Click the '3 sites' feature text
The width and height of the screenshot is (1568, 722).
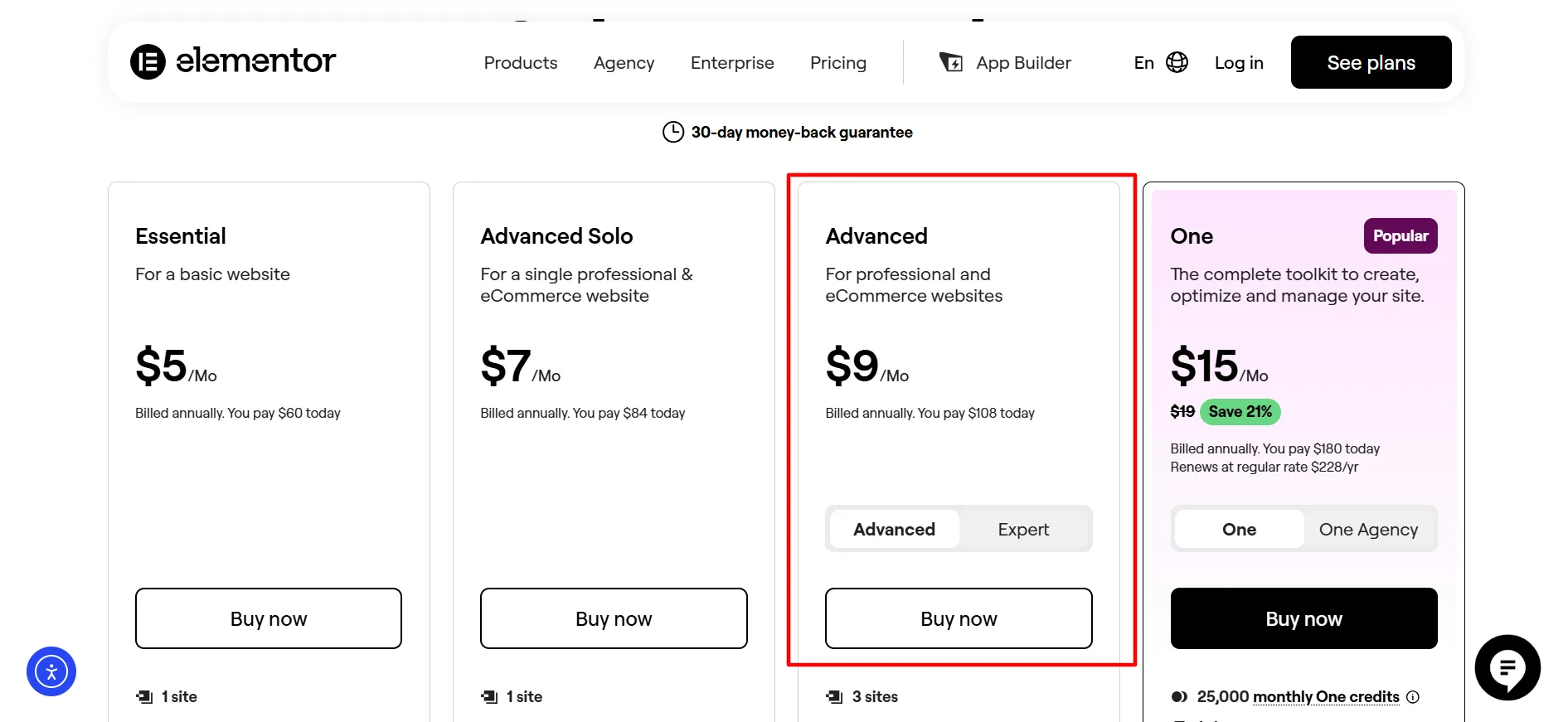875,697
